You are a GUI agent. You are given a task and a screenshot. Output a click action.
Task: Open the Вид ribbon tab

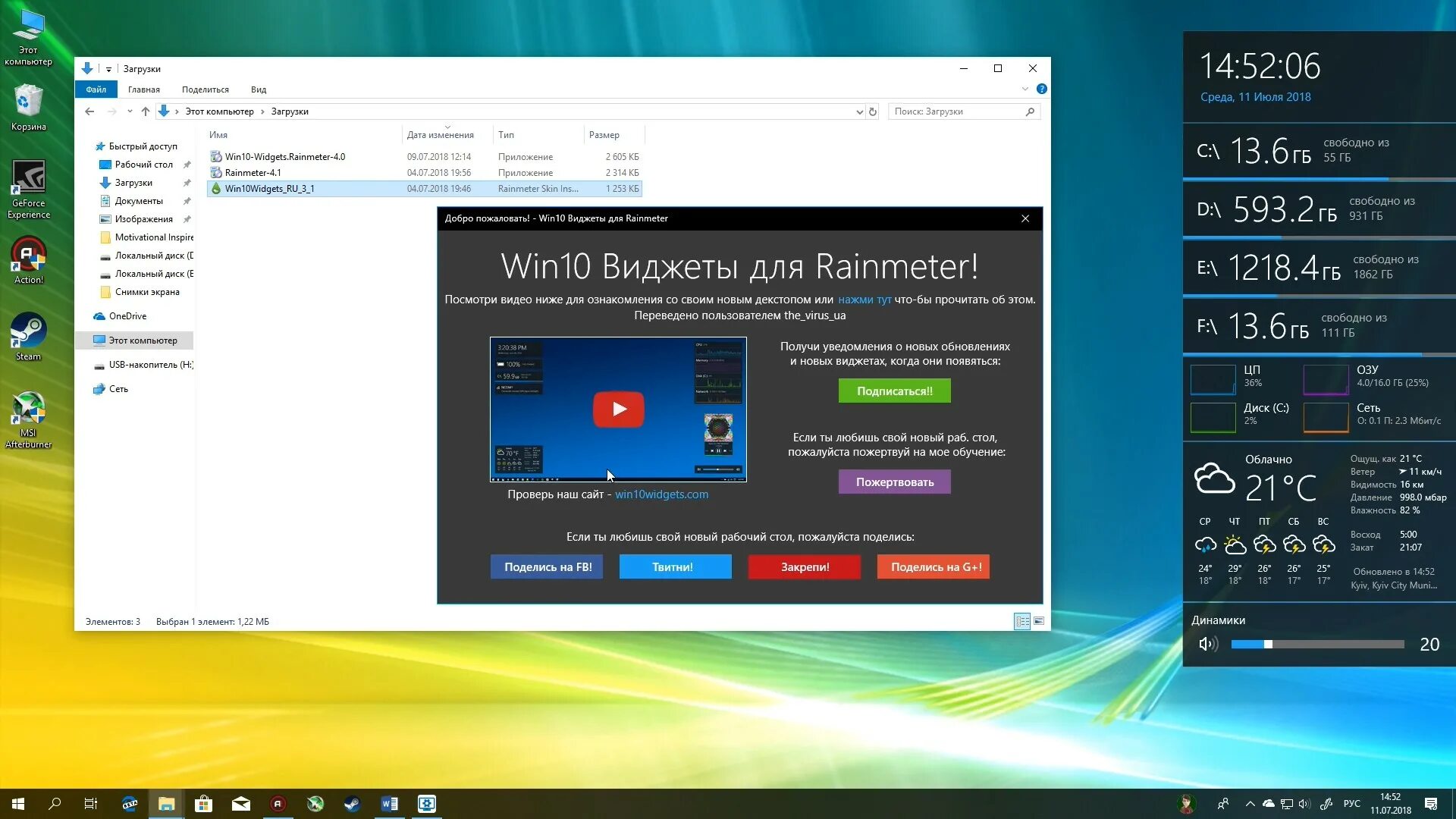click(x=259, y=89)
